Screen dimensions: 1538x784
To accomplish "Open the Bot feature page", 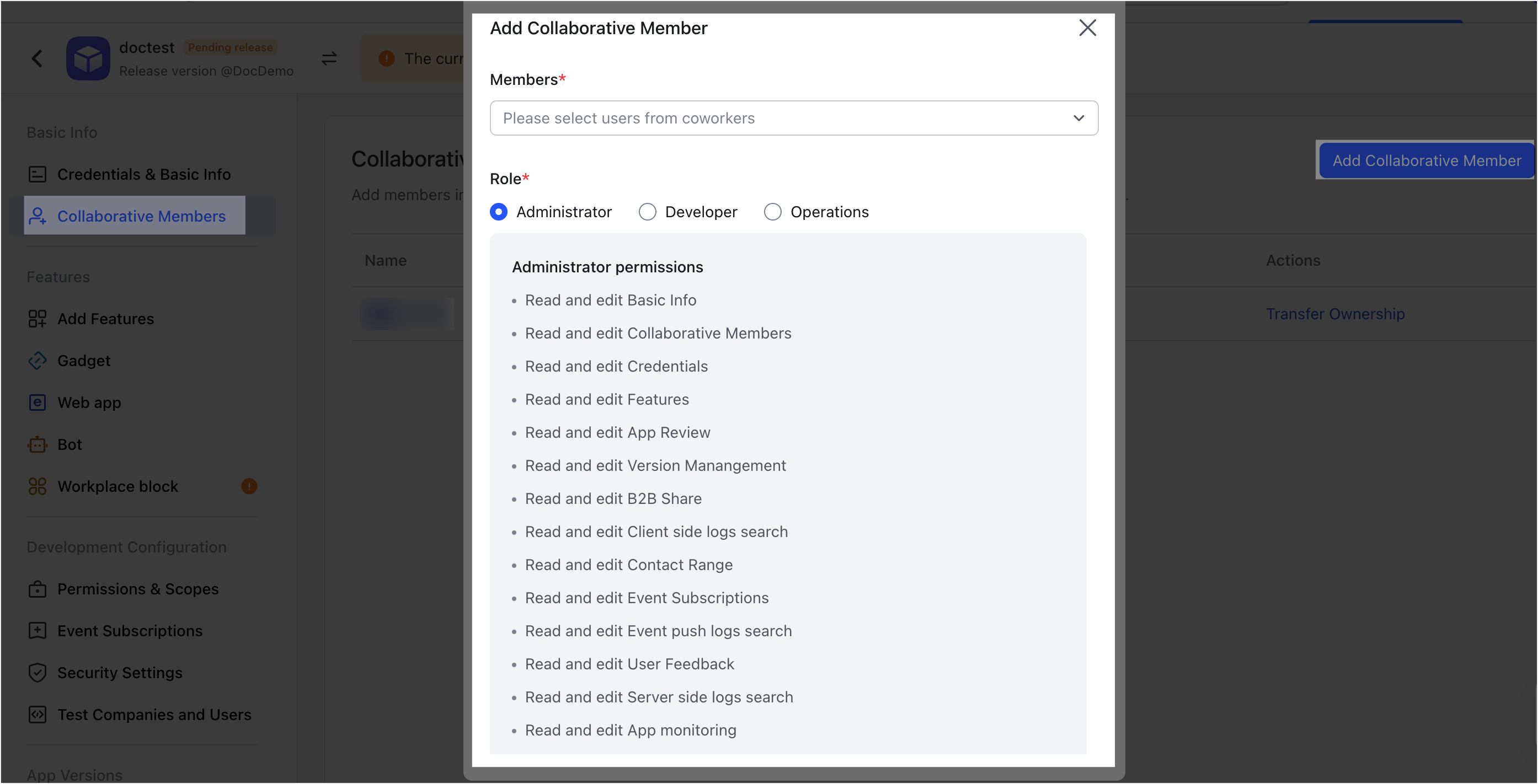I will click(x=70, y=444).
